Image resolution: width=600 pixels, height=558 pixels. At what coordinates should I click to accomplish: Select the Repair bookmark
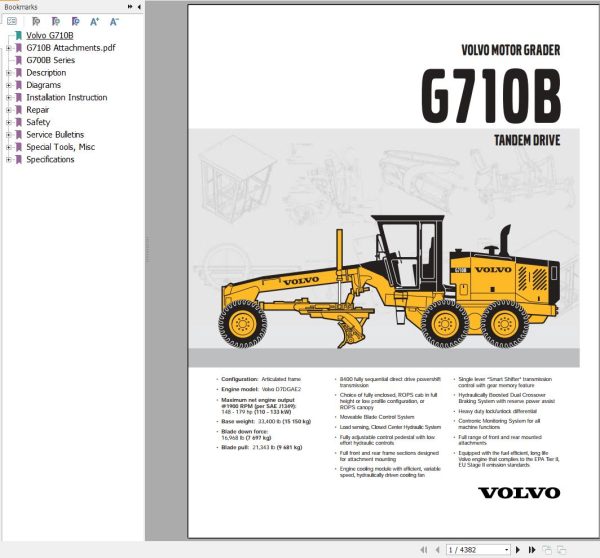click(38, 110)
